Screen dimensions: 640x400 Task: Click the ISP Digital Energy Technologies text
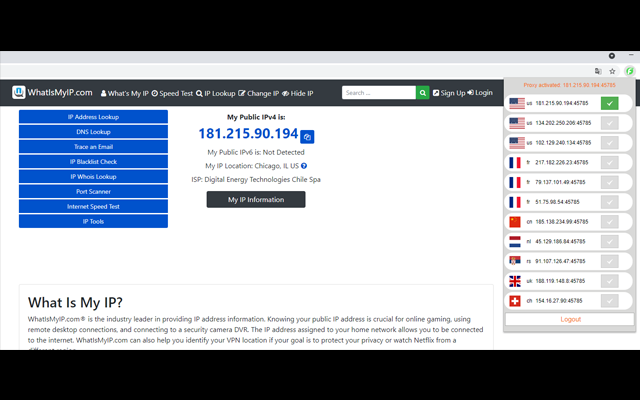click(x=256, y=180)
